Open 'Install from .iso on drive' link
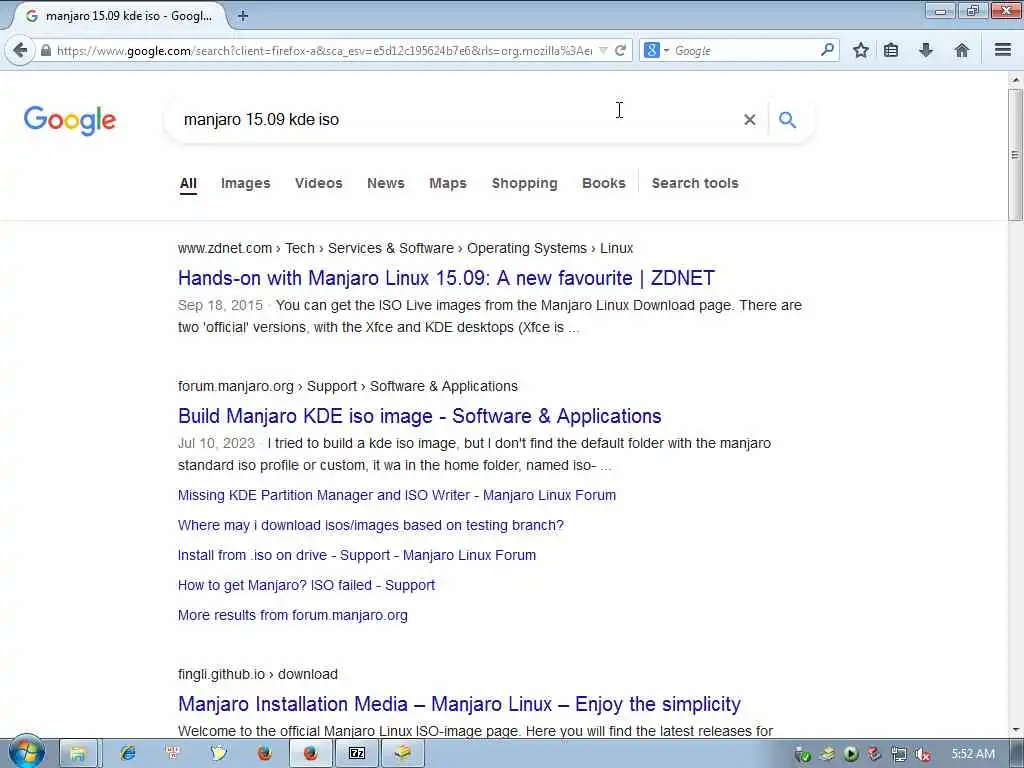Viewport: 1024px width, 768px height. tap(357, 555)
